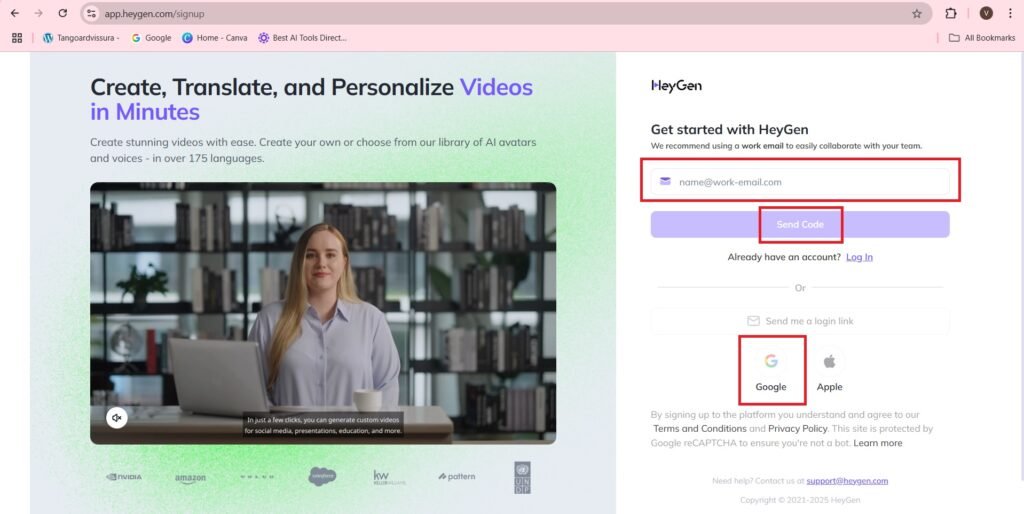1024x514 pixels.
Task: Open the All Bookmarks folder
Action: pyautogui.click(x=982, y=38)
